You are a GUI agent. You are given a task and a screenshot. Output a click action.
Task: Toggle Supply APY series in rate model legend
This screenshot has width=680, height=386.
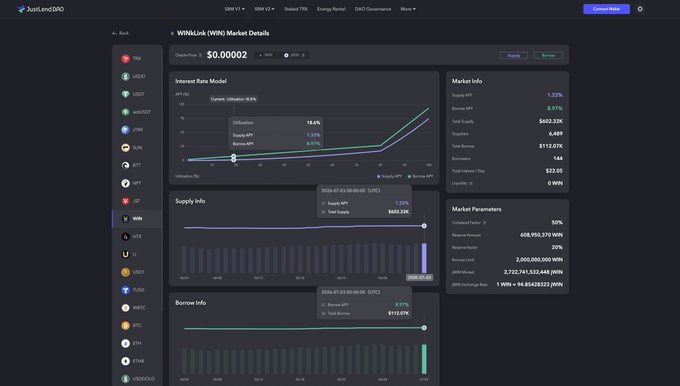pyautogui.click(x=389, y=176)
